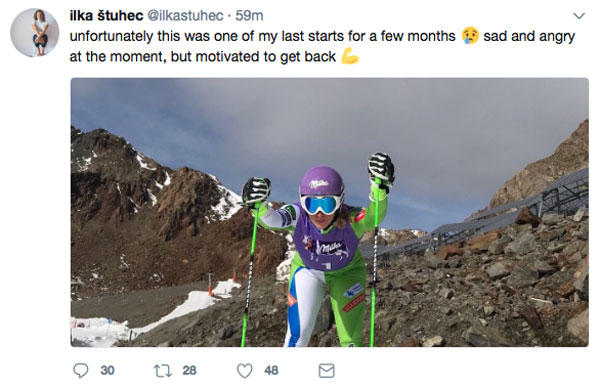Click the purple Milka helmet in photo
This screenshot has width=600, height=388.
pyautogui.click(x=322, y=181)
